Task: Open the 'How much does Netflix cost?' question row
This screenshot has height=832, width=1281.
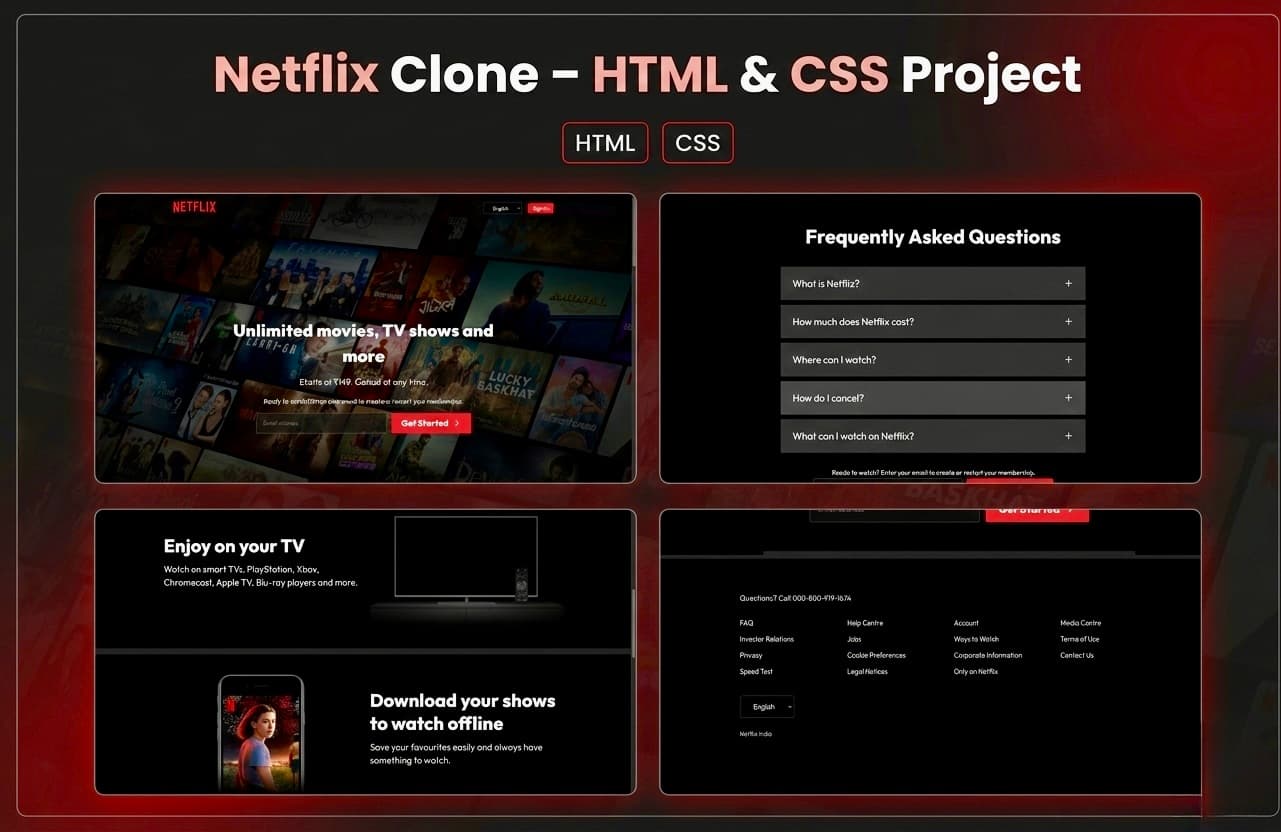Action: pos(932,322)
